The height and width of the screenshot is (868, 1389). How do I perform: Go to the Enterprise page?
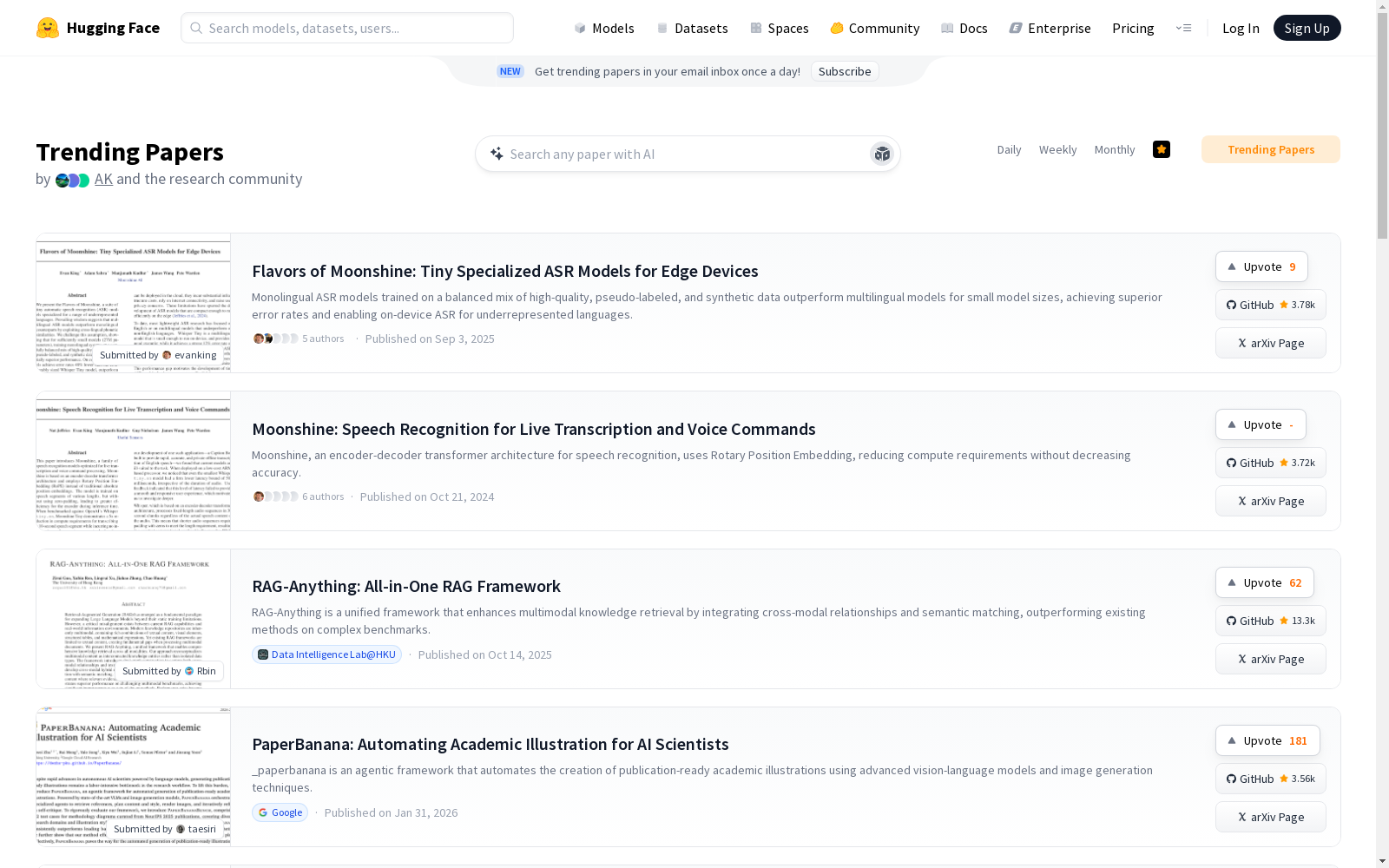pos(1050,28)
